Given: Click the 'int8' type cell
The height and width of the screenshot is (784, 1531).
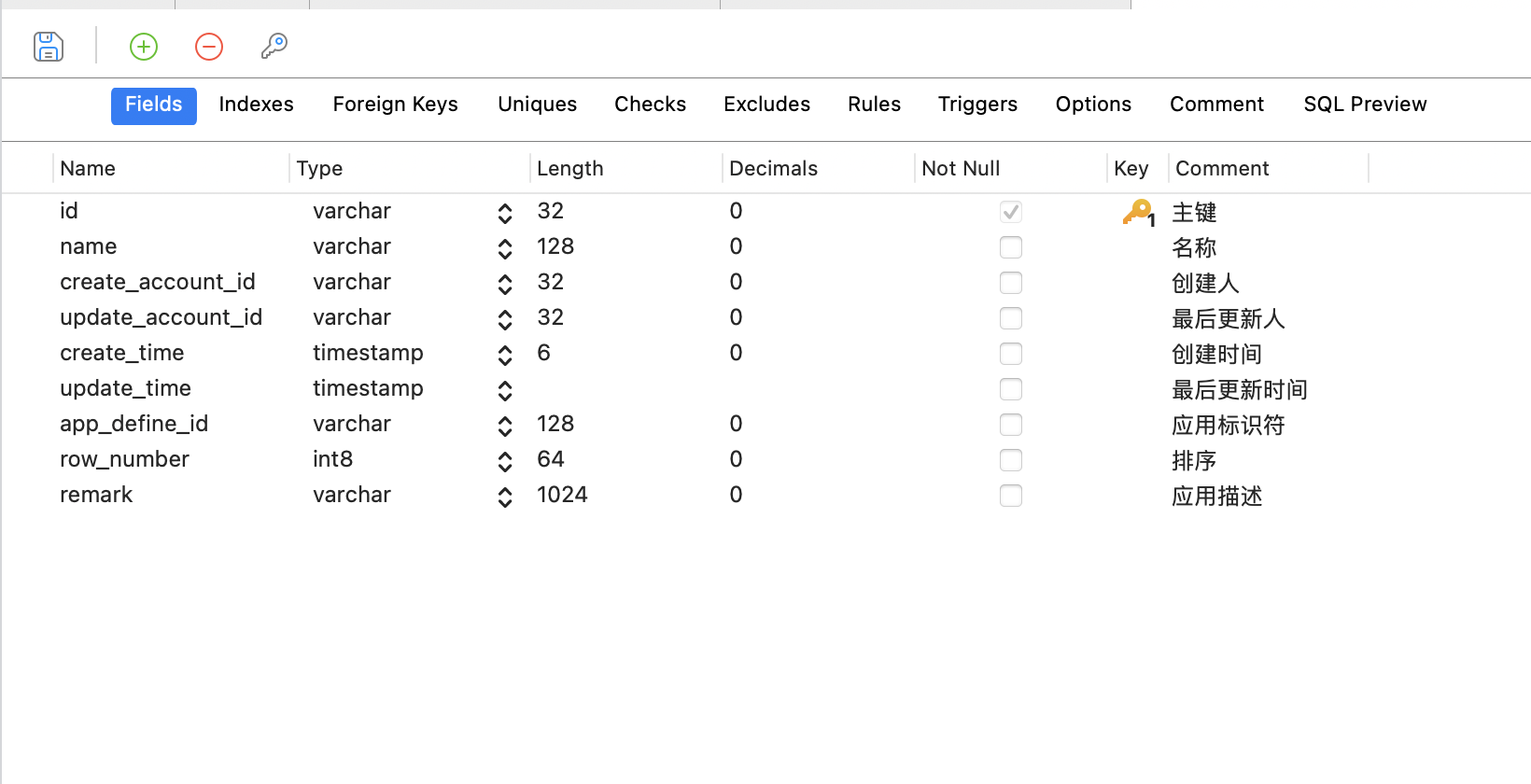Looking at the screenshot, I should click(x=333, y=460).
